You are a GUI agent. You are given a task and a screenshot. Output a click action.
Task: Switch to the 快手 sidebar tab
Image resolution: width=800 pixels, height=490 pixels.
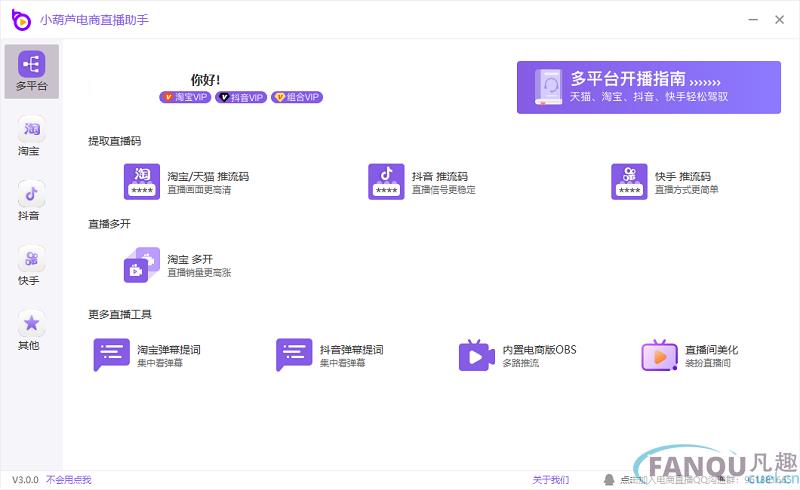coord(32,266)
